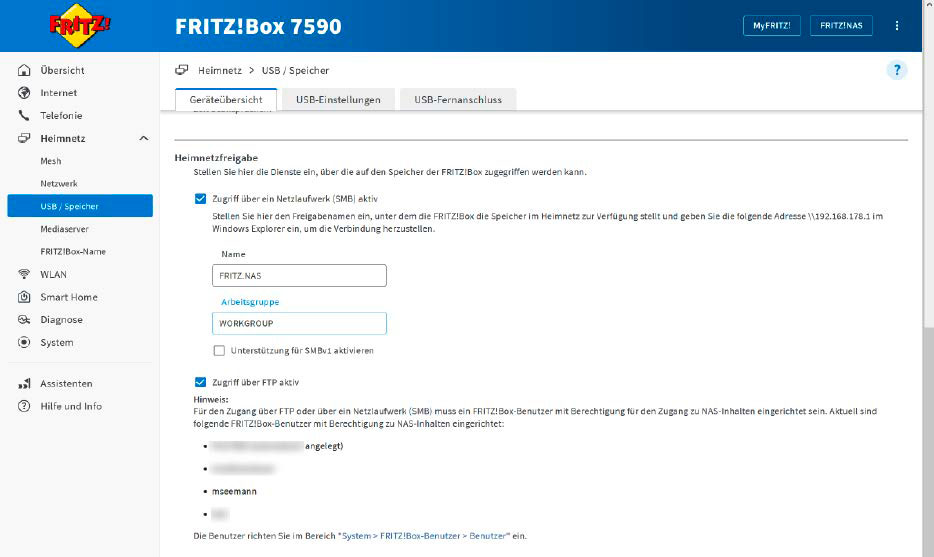934x557 pixels.
Task: Click the FRITZ!NAS button
Action: pos(841,26)
